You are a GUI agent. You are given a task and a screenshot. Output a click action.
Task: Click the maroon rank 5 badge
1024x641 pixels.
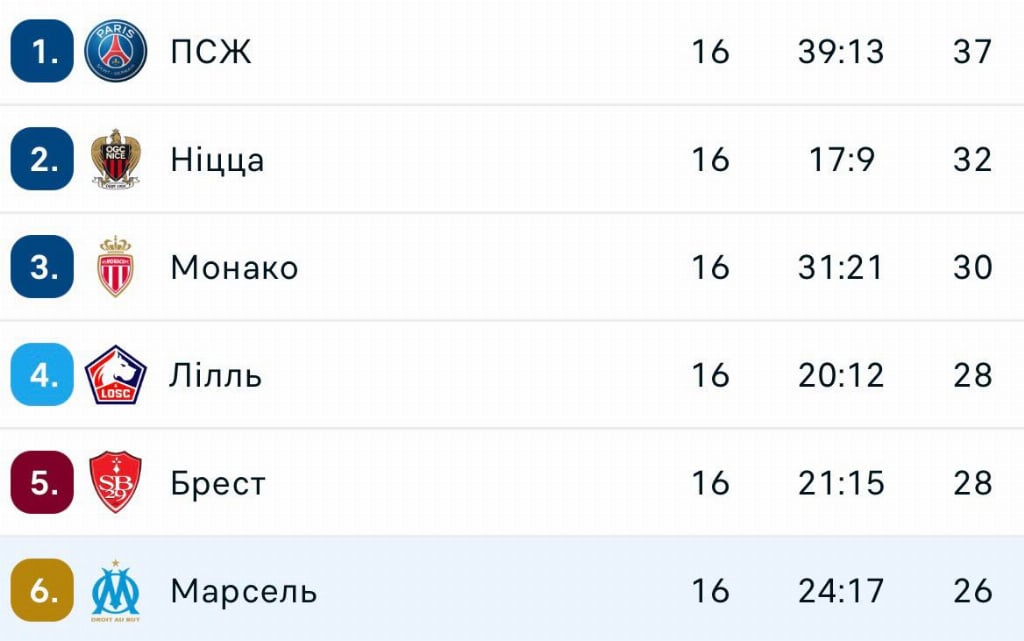click(x=42, y=483)
